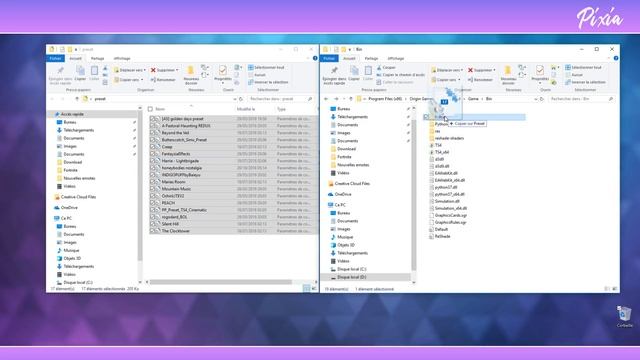
Task: Click Game breadcrumb in Bin address bar
Action: (x=473, y=99)
